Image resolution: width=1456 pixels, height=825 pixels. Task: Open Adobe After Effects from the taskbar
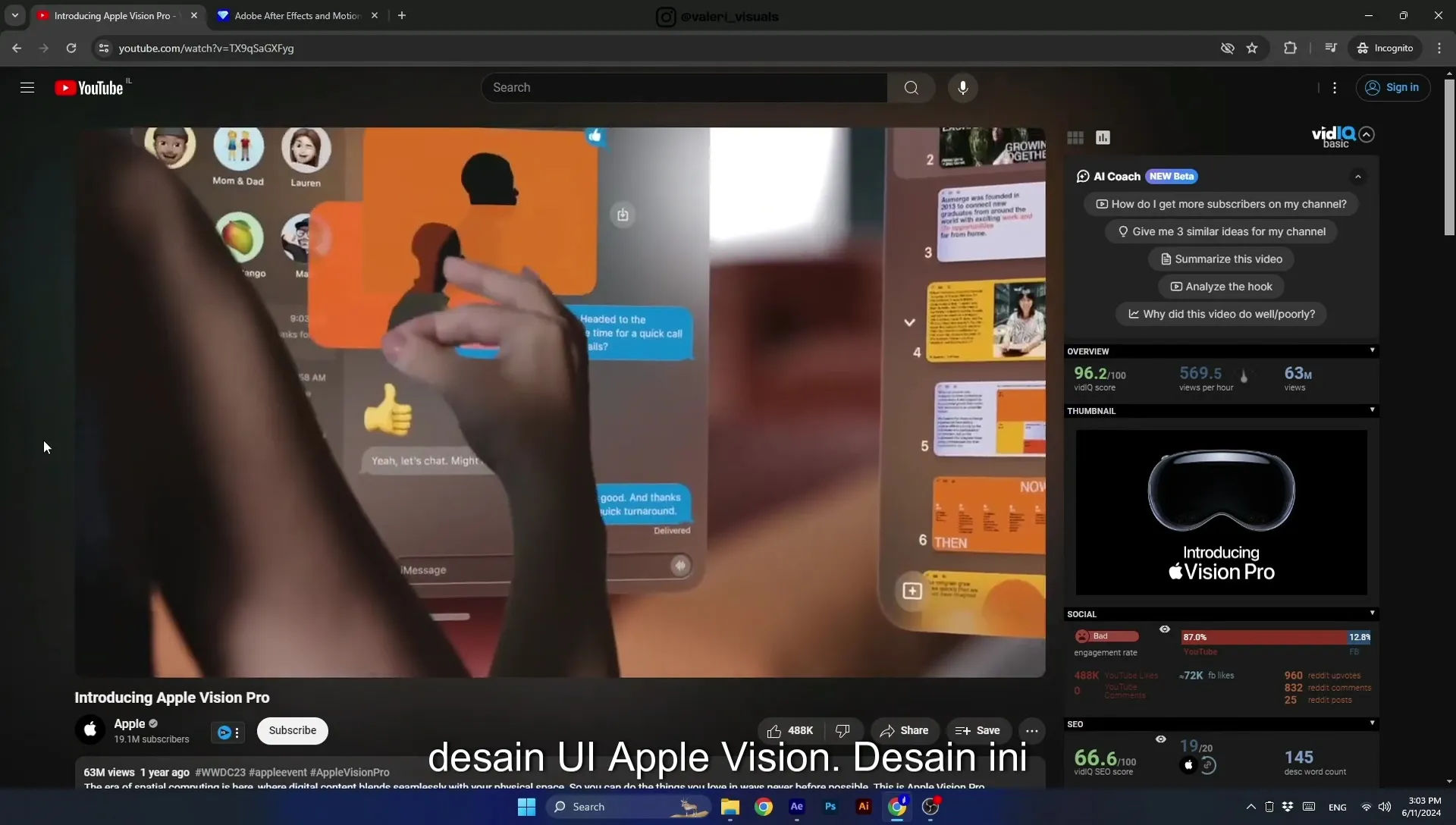pos(796,807)
